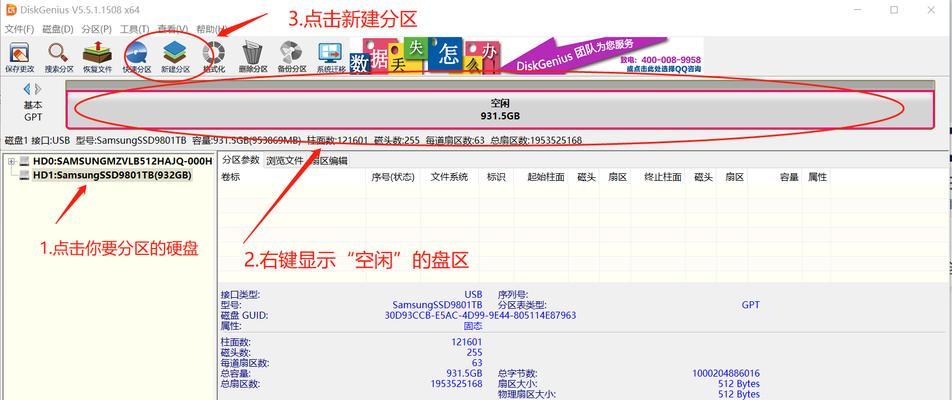Image resolution: width=952 pixels, height=400 pixels.
Task: Click the disk GUID value 30D93CCB-E5AC-4D99
Action: tap(480, 316)
